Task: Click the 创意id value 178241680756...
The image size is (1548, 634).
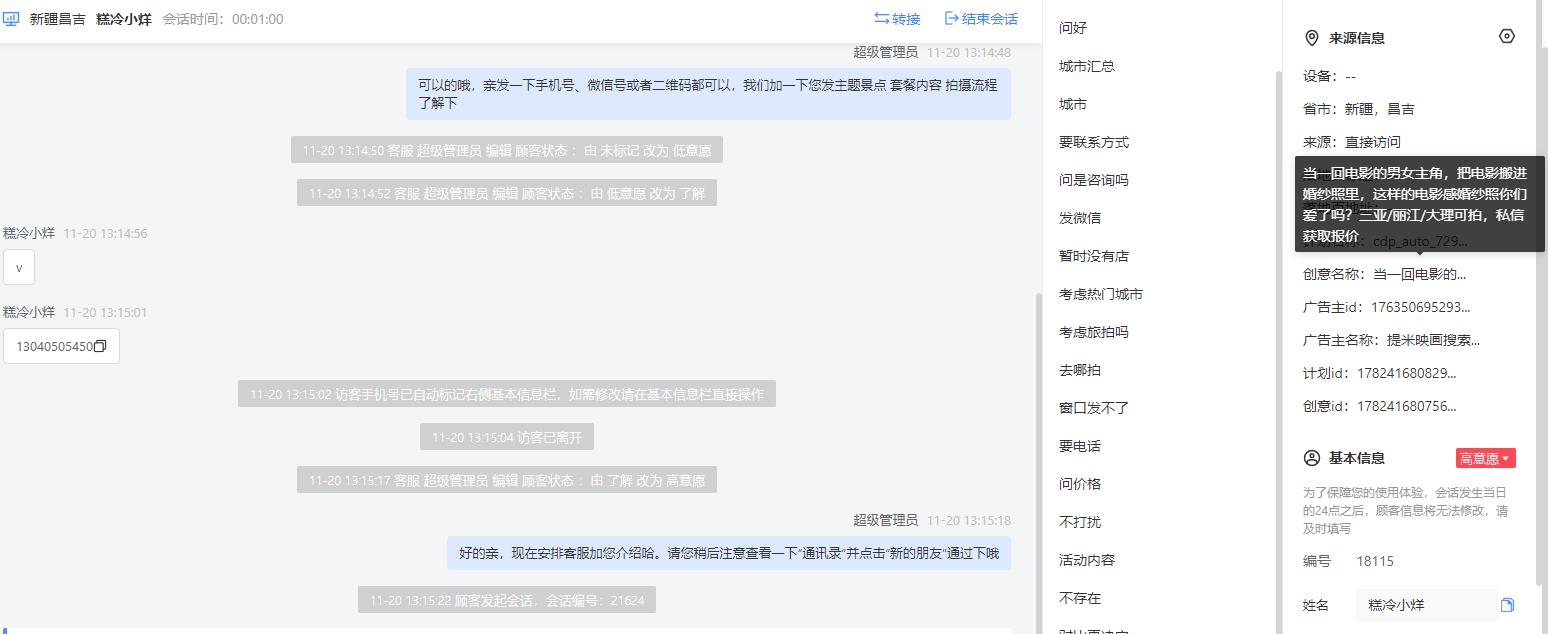Action: click(1407, 406)
